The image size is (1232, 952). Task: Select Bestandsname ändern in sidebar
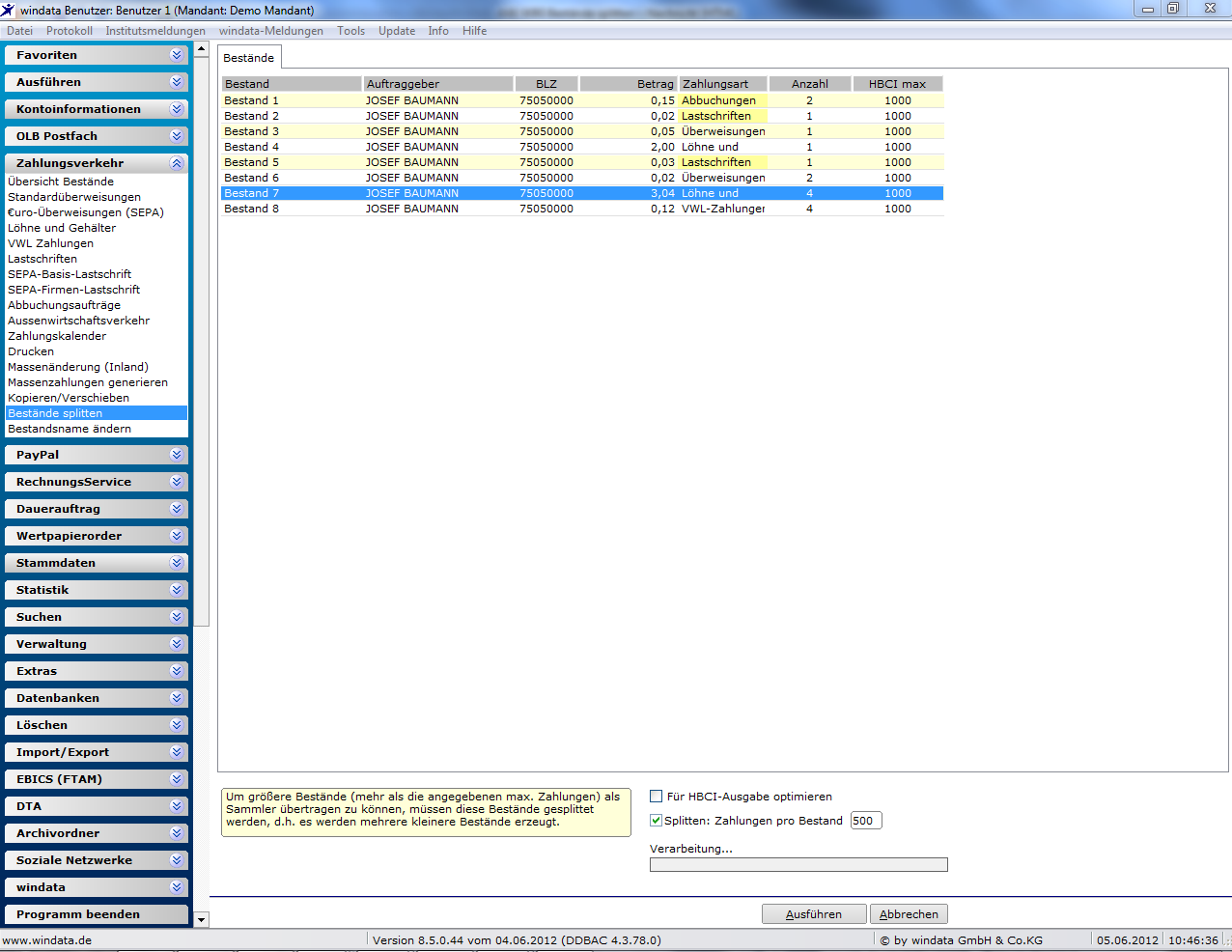pos(70,429)
